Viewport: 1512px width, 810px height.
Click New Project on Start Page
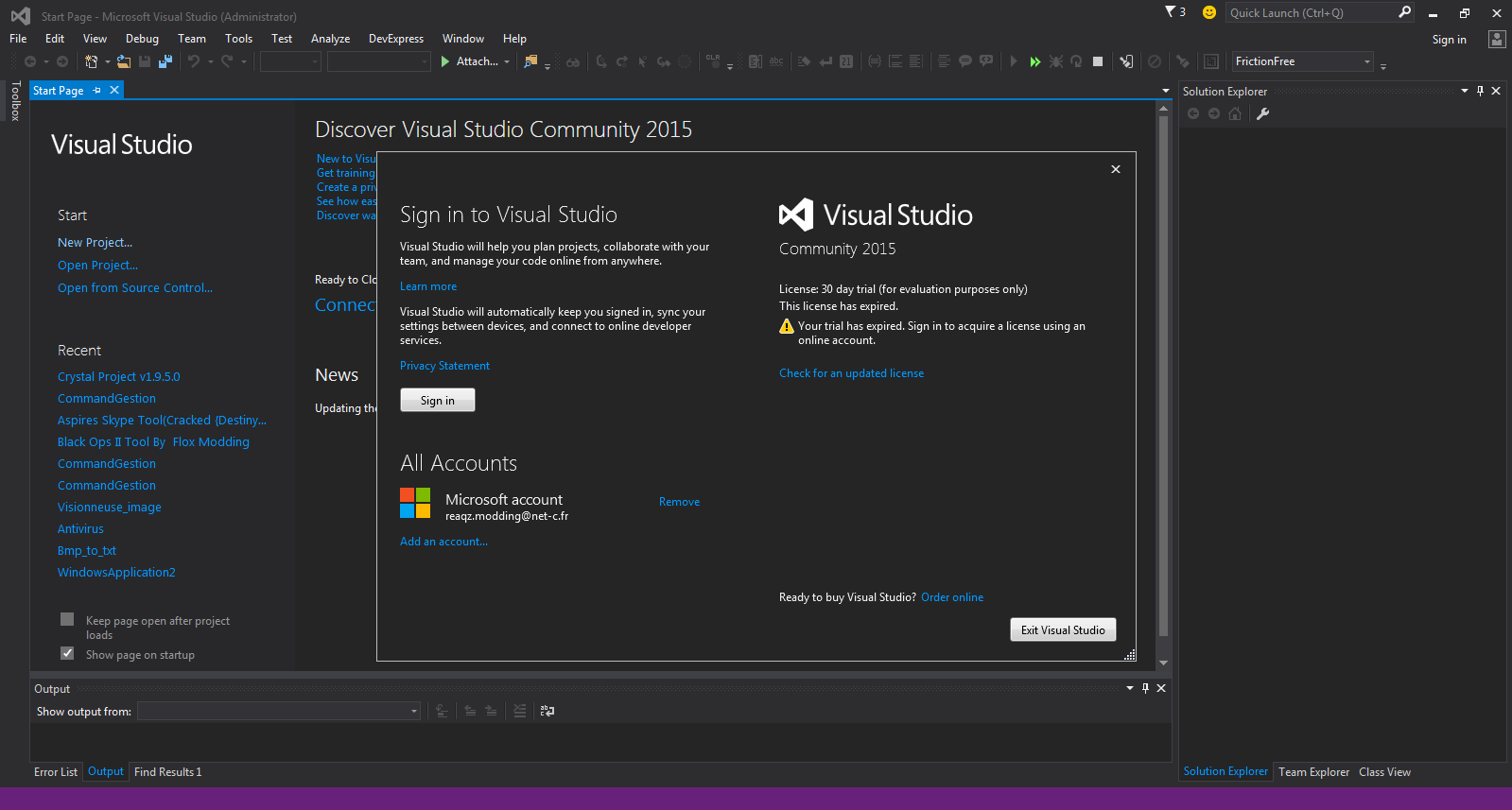(95, 243)
